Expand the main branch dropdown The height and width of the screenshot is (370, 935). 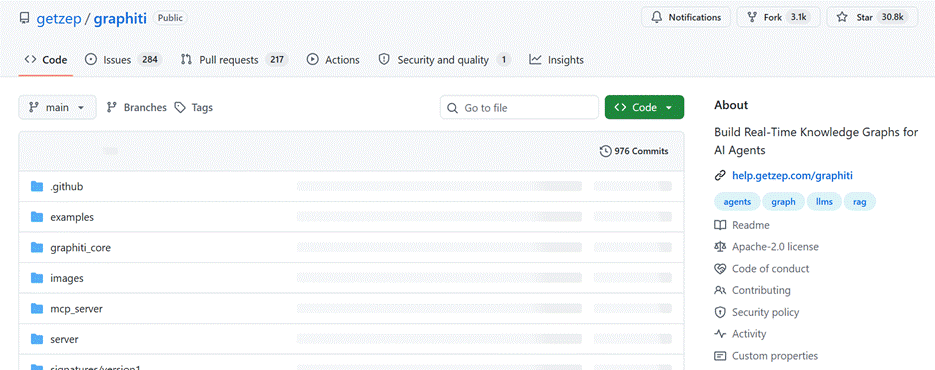57,107
